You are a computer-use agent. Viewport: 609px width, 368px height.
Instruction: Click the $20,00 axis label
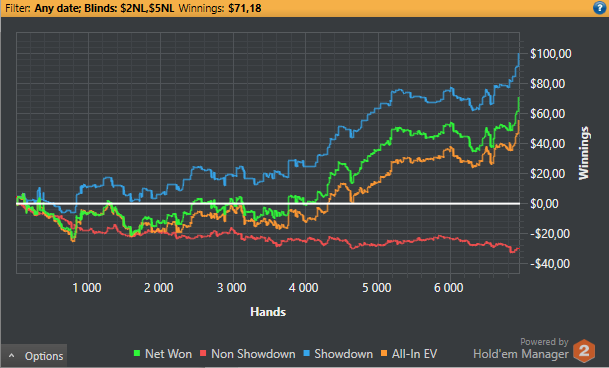pos(548,174)
